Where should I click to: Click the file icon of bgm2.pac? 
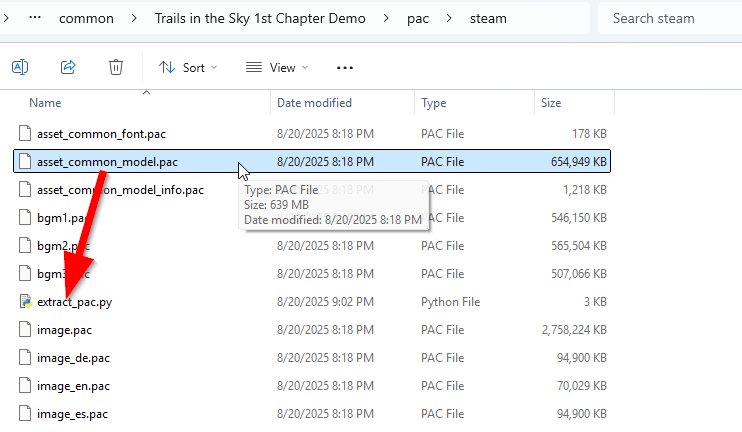pos(25,245)
